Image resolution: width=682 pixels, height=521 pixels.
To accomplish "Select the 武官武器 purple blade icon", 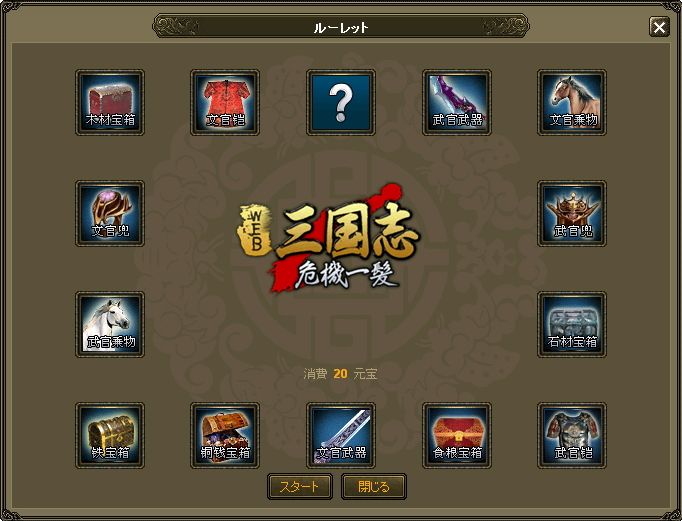I will click(x=457, y=103).
